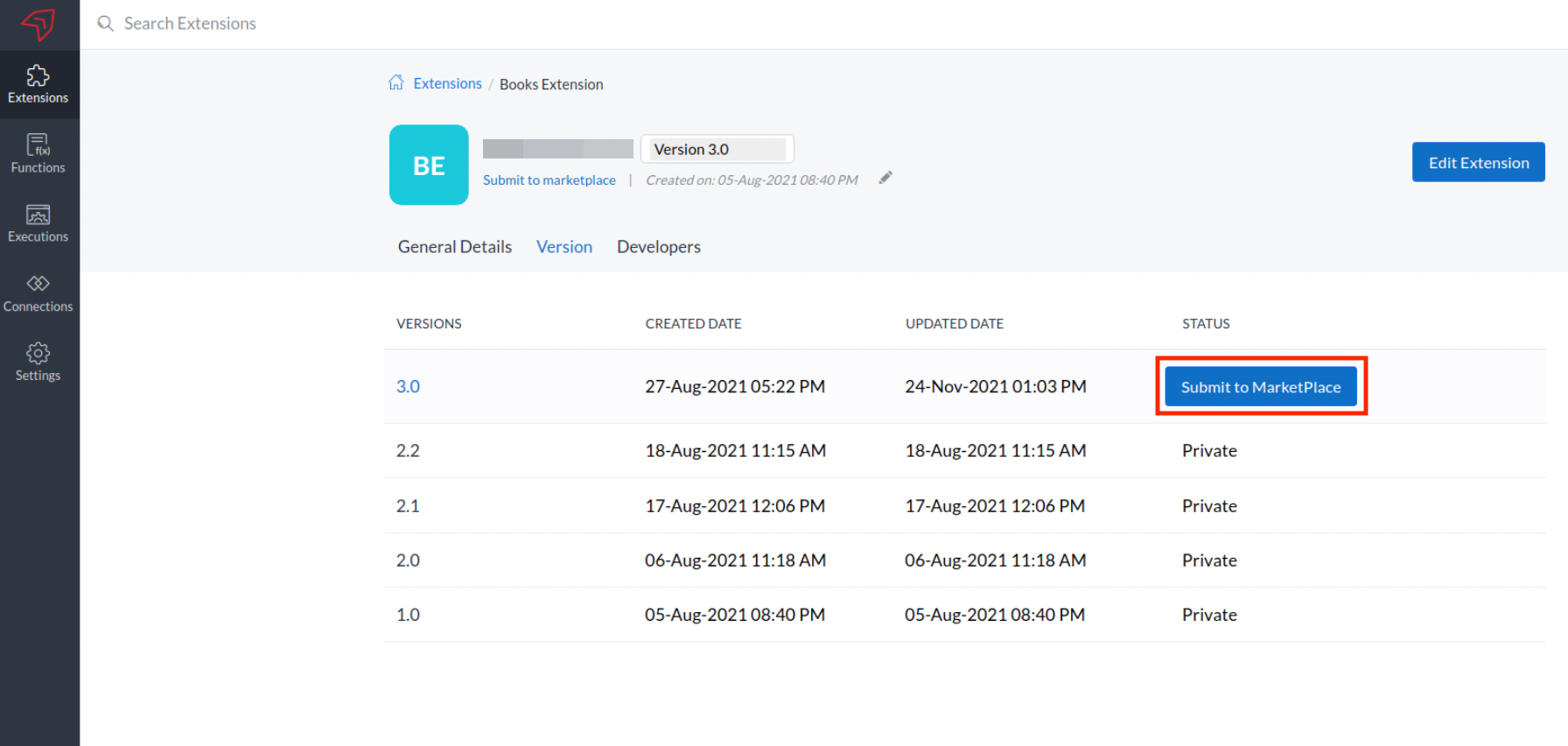Go to Executions in the sidebar

[38, 223]
